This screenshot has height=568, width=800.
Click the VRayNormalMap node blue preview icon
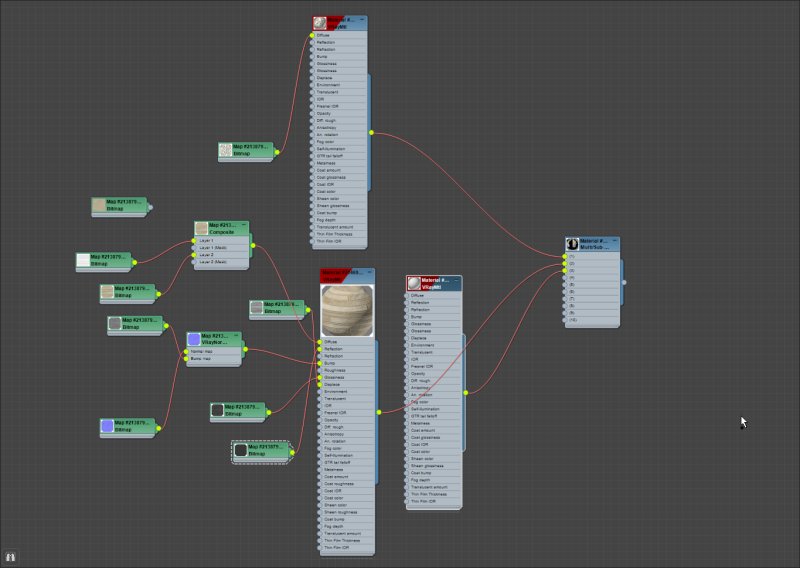click(194, 340)
